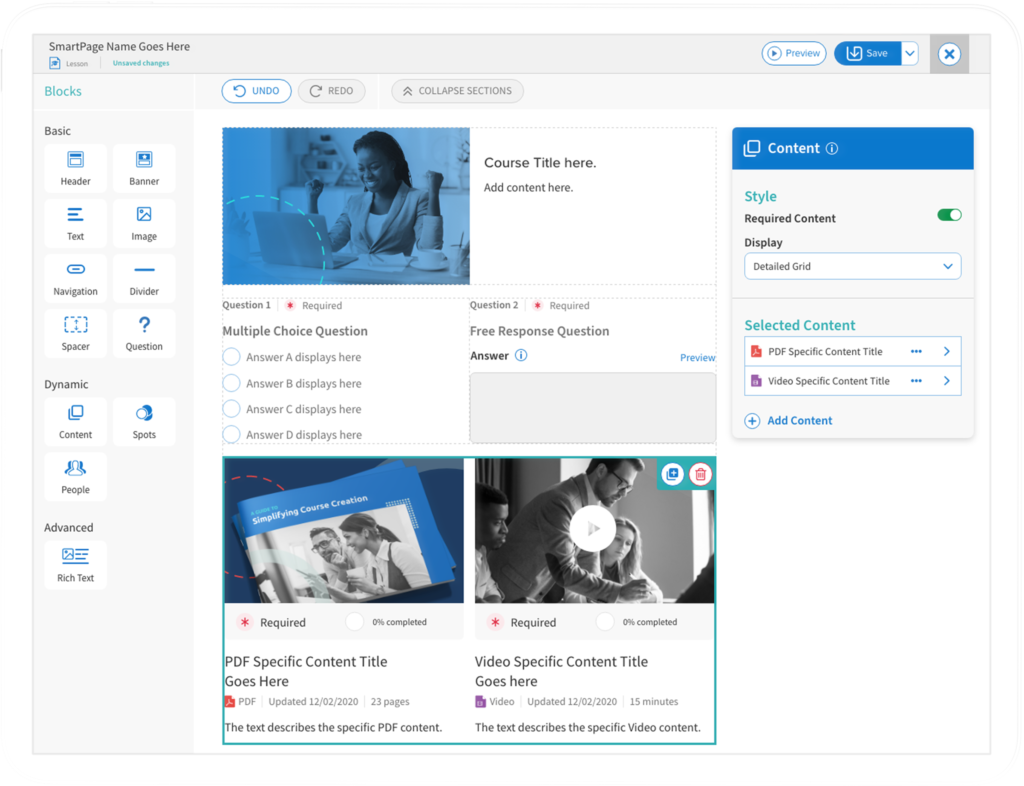The width and height of the screenshot is (1024, 786).
Task: Select Answer B radio option
Action: [231, 383]
